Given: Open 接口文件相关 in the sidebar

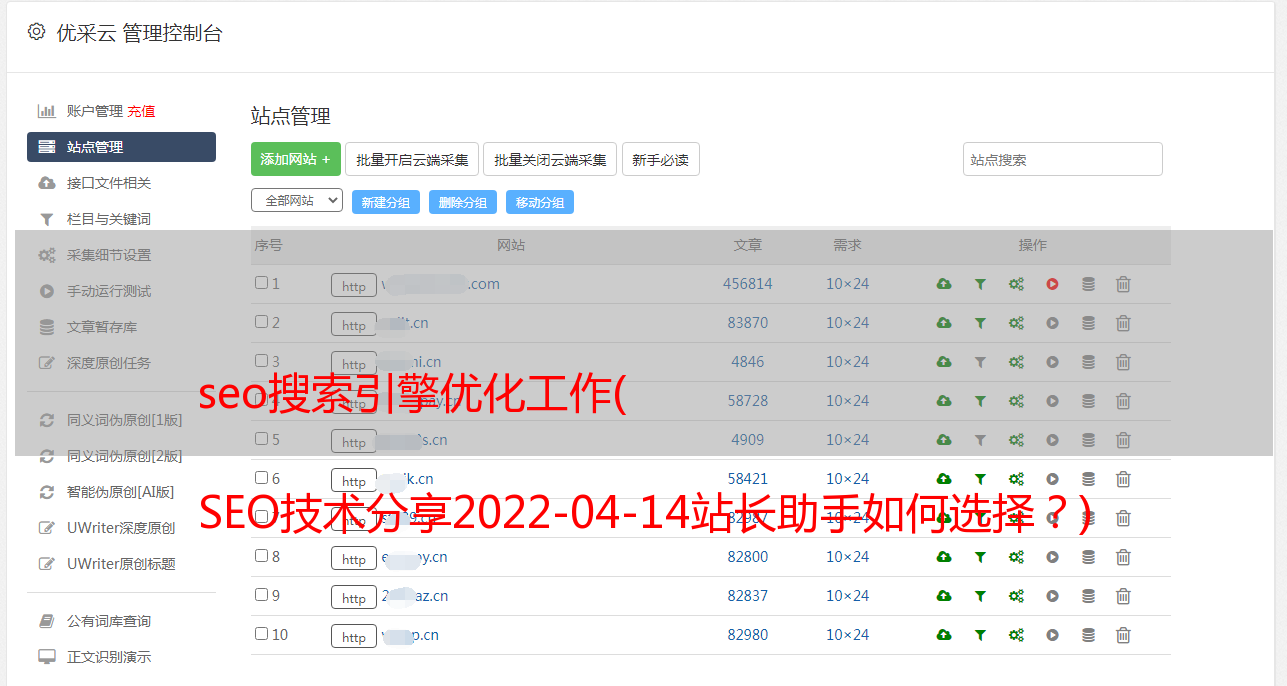Looking at the screenshot, I should [109, 183].
